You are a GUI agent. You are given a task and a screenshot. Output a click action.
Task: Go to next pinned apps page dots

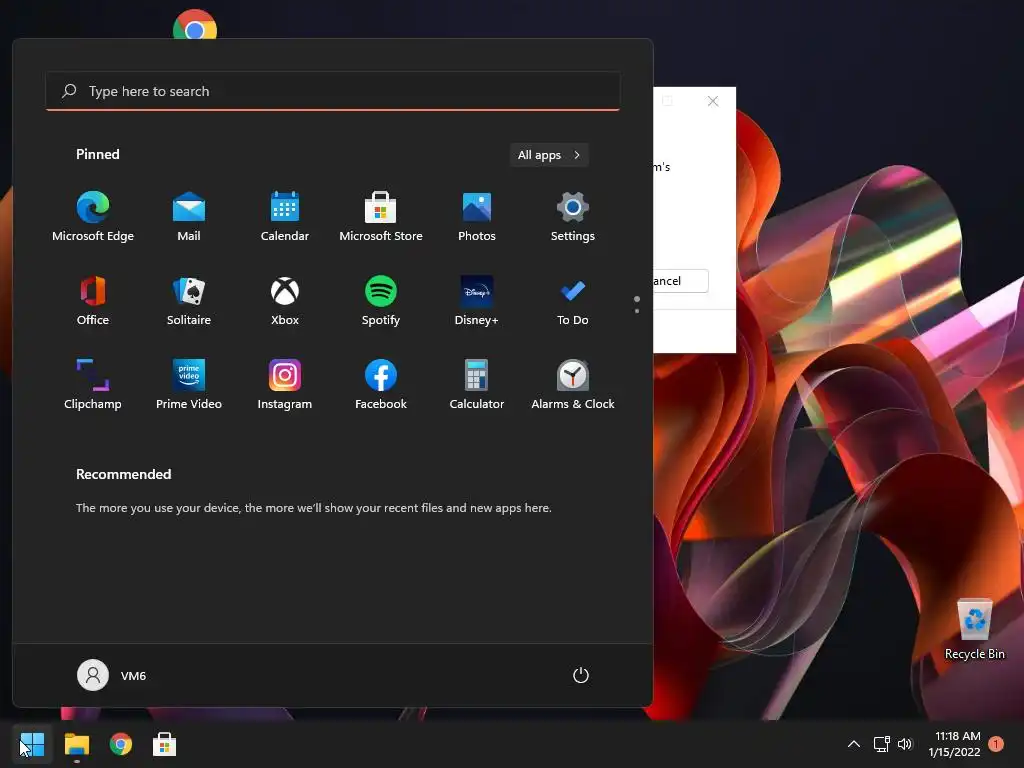pos(637,304)
